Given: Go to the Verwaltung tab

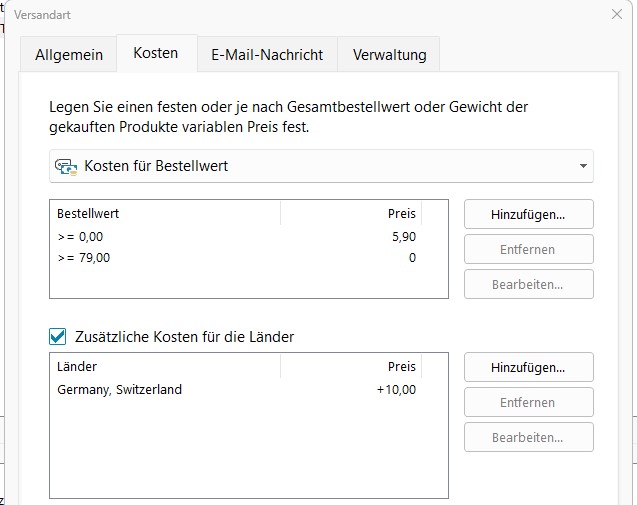Looking at the screenshot, I should click(389, 55).
